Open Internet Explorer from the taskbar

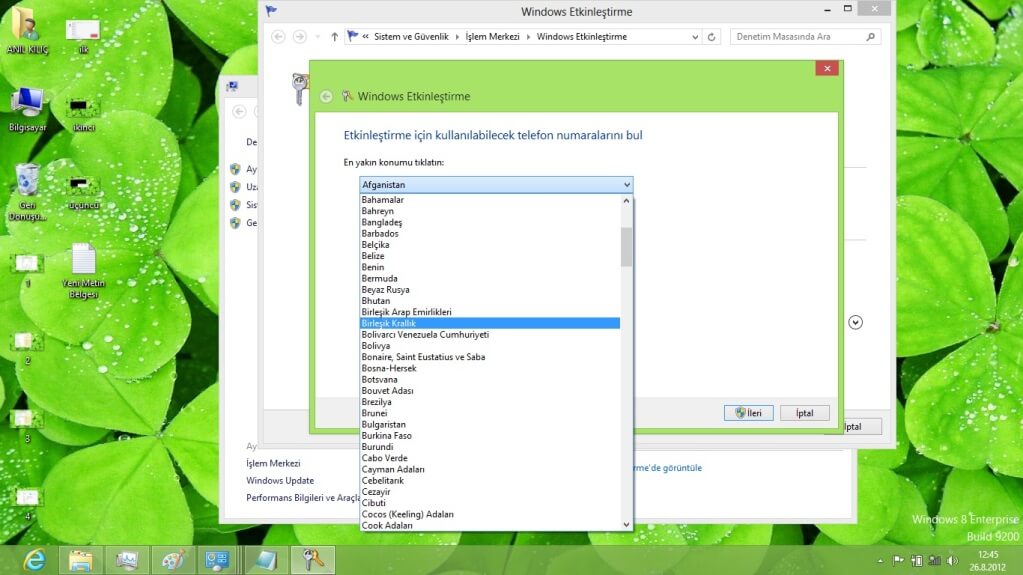click(34, 560)
